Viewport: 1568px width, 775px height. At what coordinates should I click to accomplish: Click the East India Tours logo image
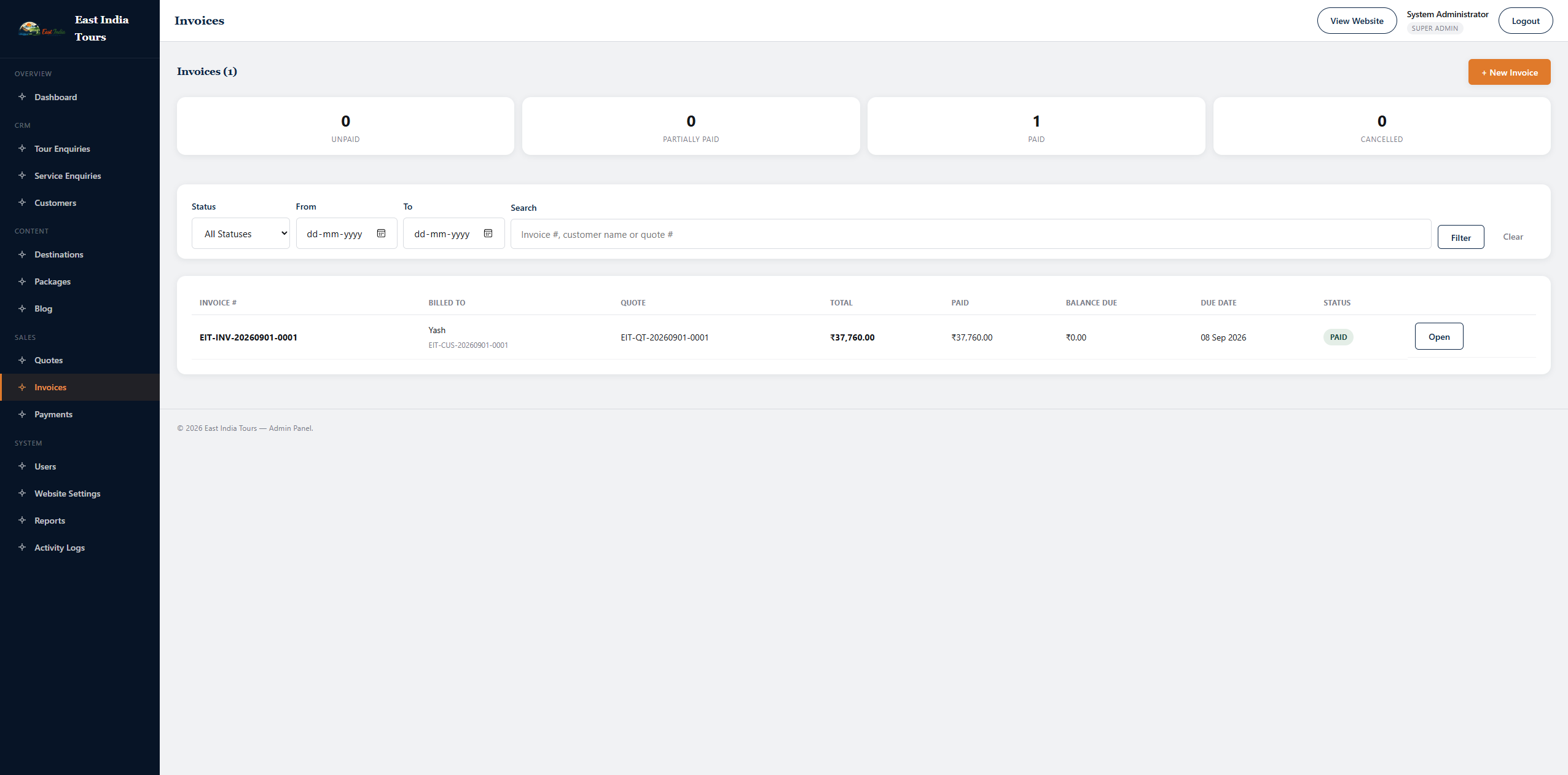click(42, 29)
